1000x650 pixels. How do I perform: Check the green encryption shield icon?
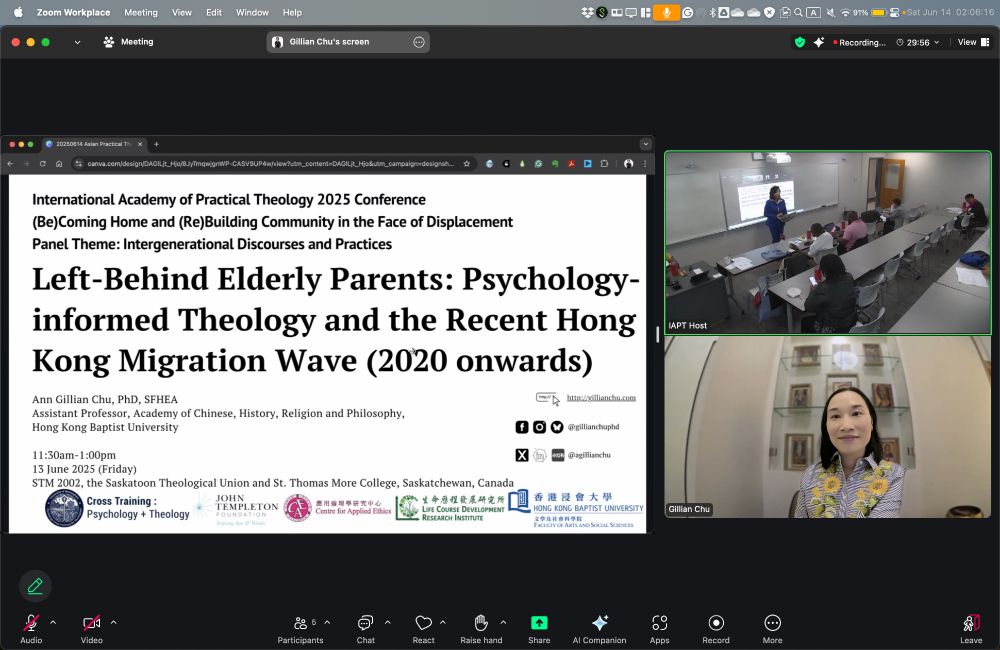(x=800, y=42)
